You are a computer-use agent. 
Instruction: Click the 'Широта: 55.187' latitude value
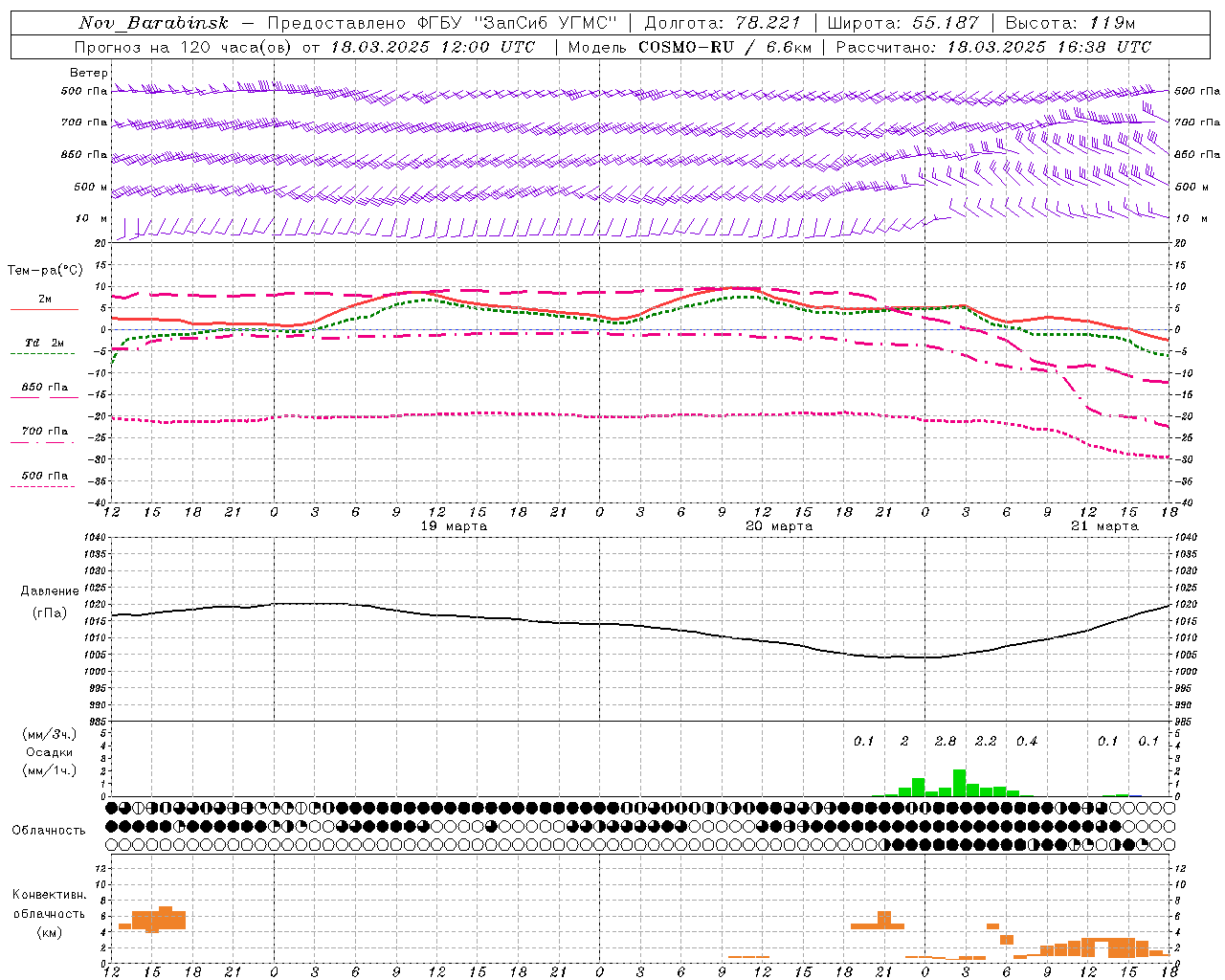(x=903, y=23)
